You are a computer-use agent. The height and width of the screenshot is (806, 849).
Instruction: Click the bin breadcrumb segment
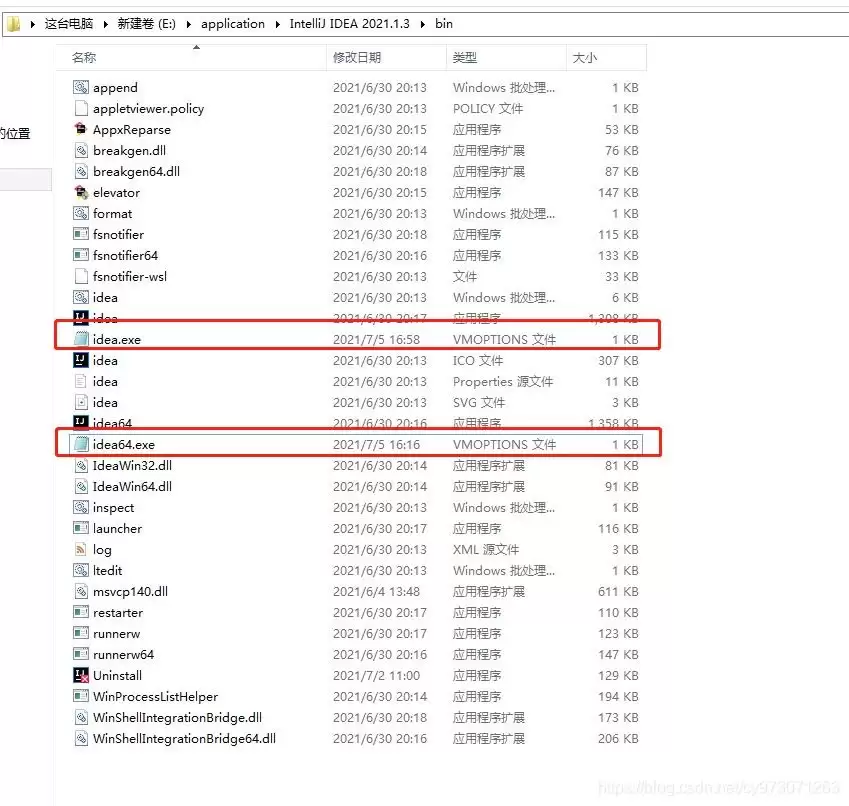tap(443, 24)
